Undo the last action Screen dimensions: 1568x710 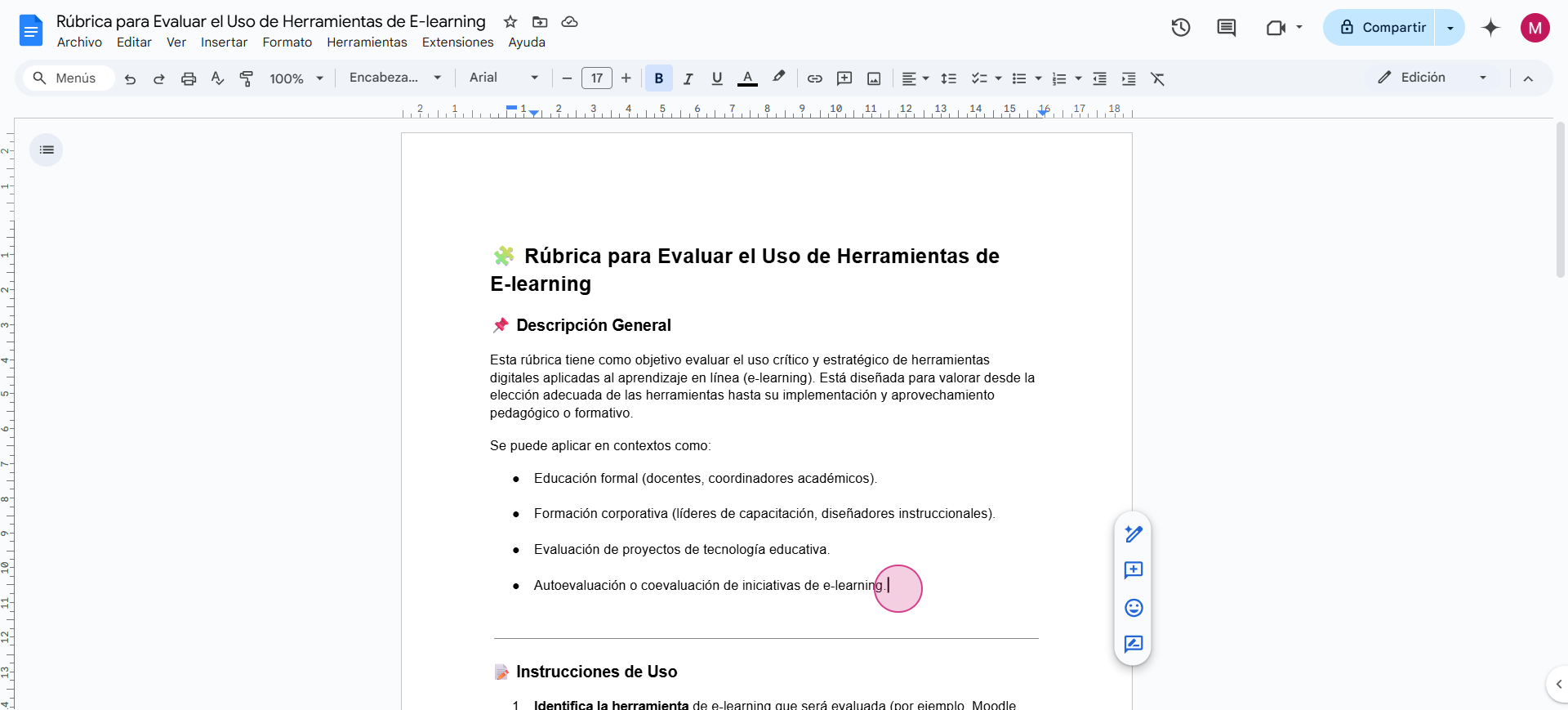(130, 78)
